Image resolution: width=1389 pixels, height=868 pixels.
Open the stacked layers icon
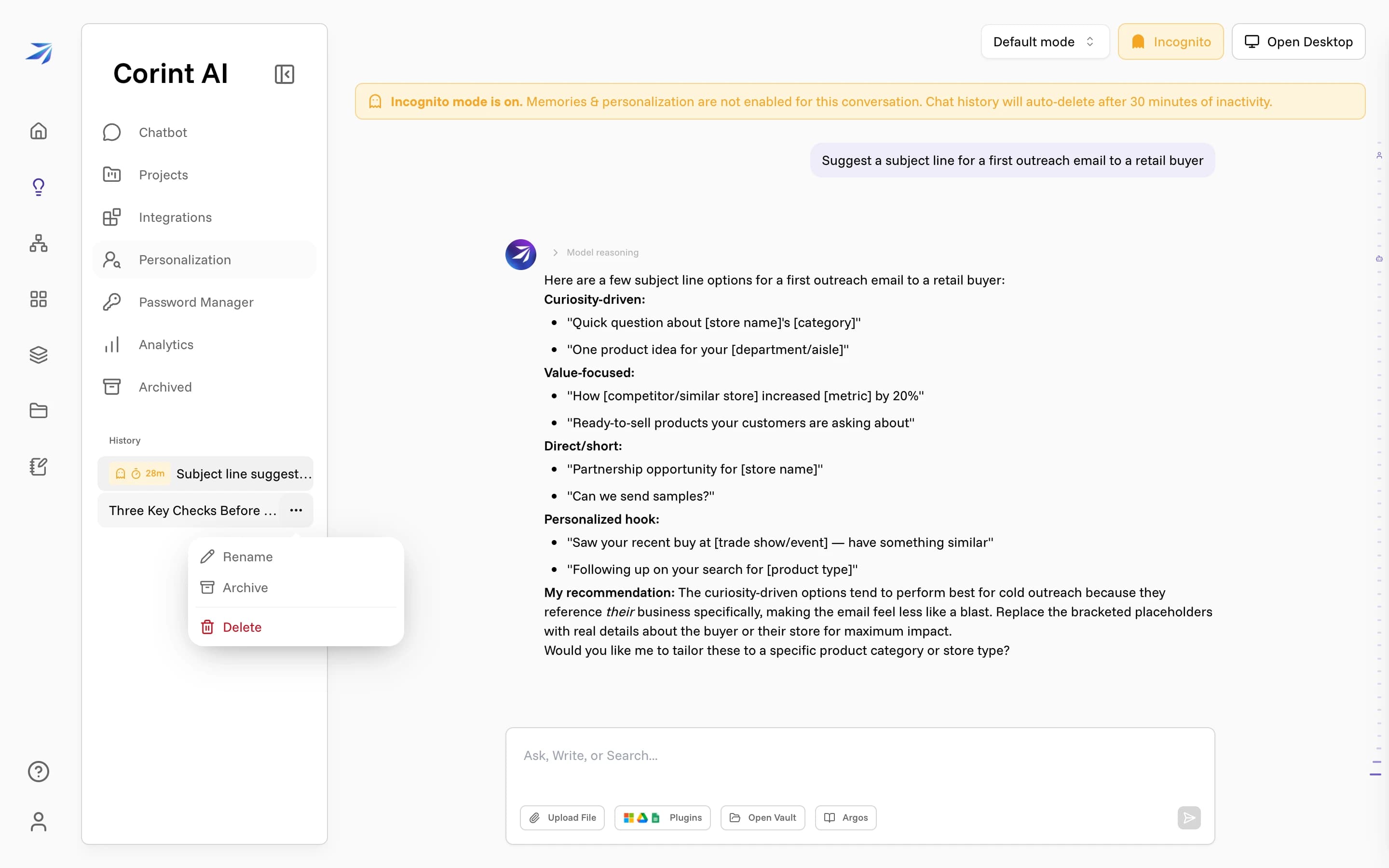click(39, 355)
